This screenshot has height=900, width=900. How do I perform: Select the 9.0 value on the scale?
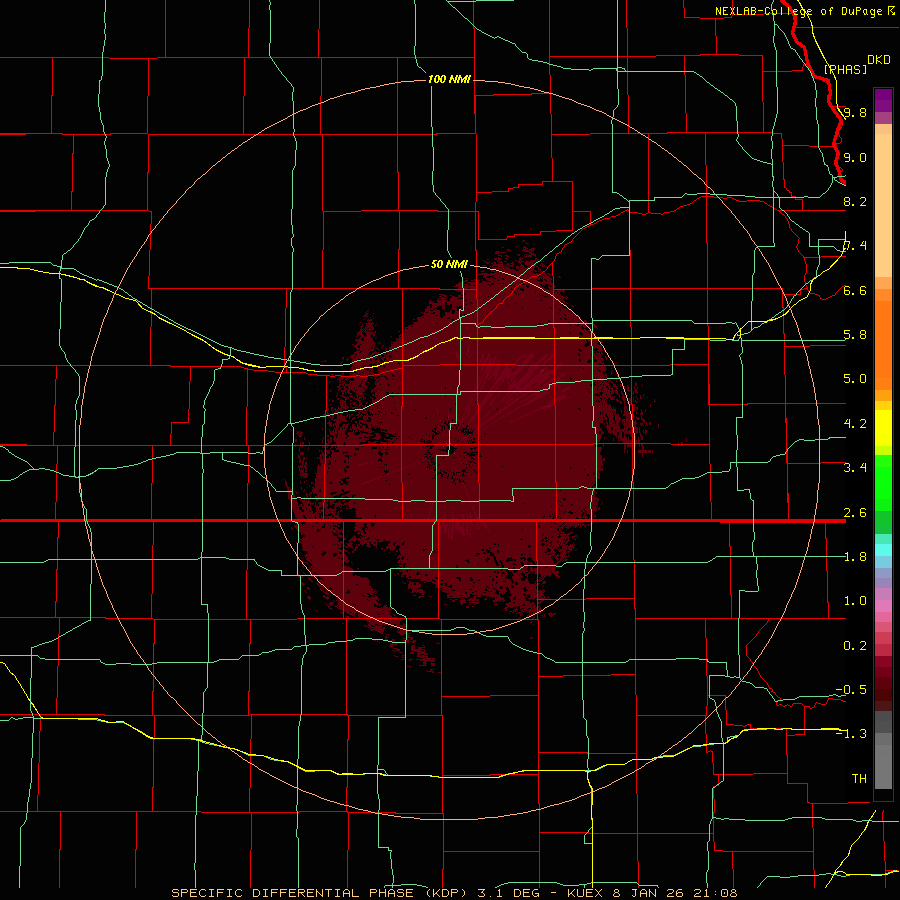coord(855,157)
